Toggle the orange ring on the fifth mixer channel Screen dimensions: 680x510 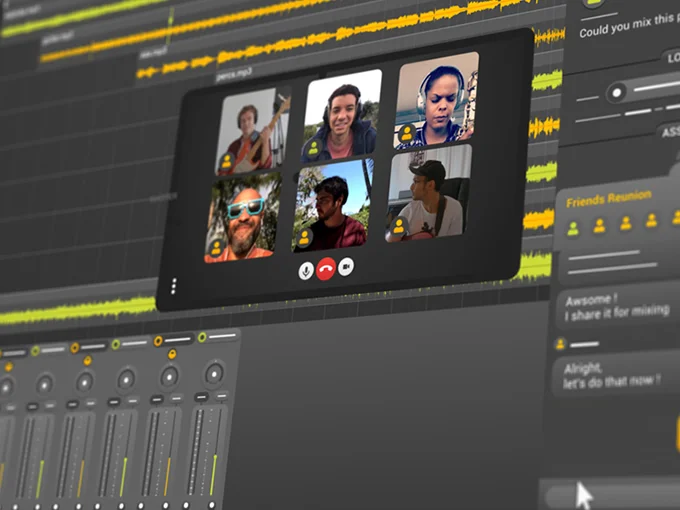[x=160, y=341]
